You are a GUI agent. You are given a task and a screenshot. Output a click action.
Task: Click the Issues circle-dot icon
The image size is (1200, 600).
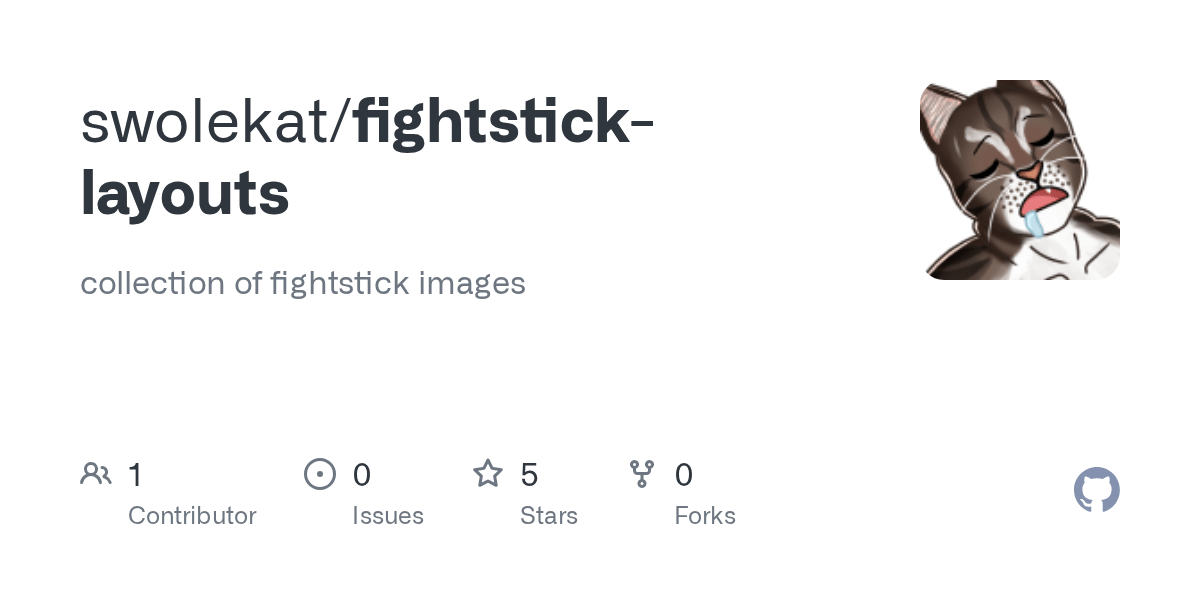pyautogui.click(x=320, y=473)
